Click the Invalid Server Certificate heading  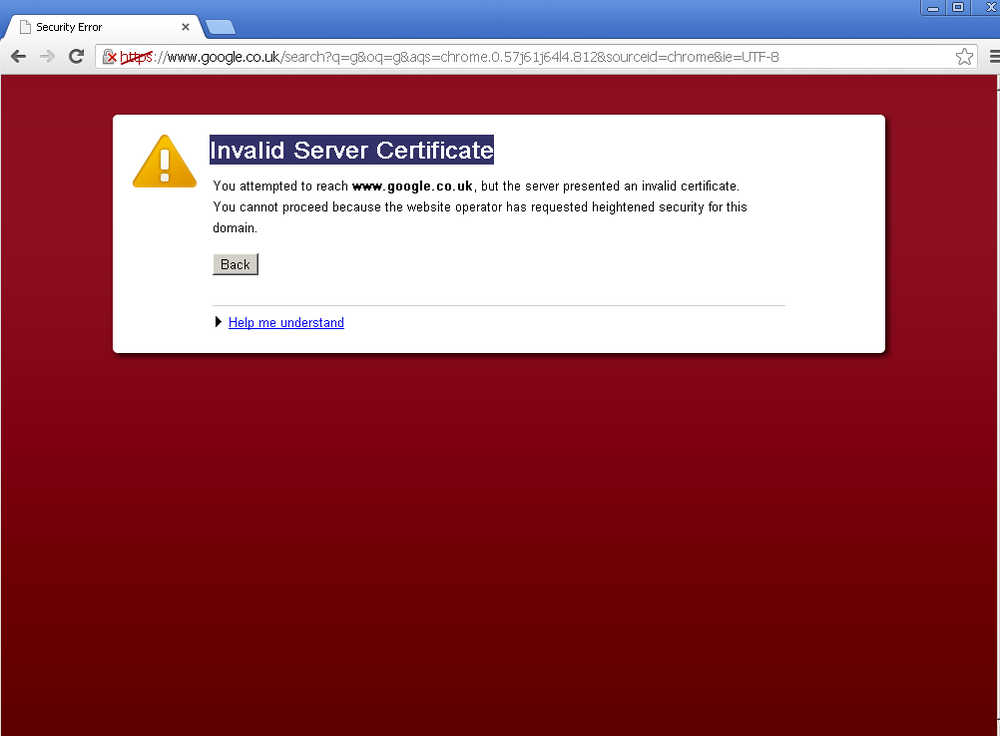(x=351, y=150)
